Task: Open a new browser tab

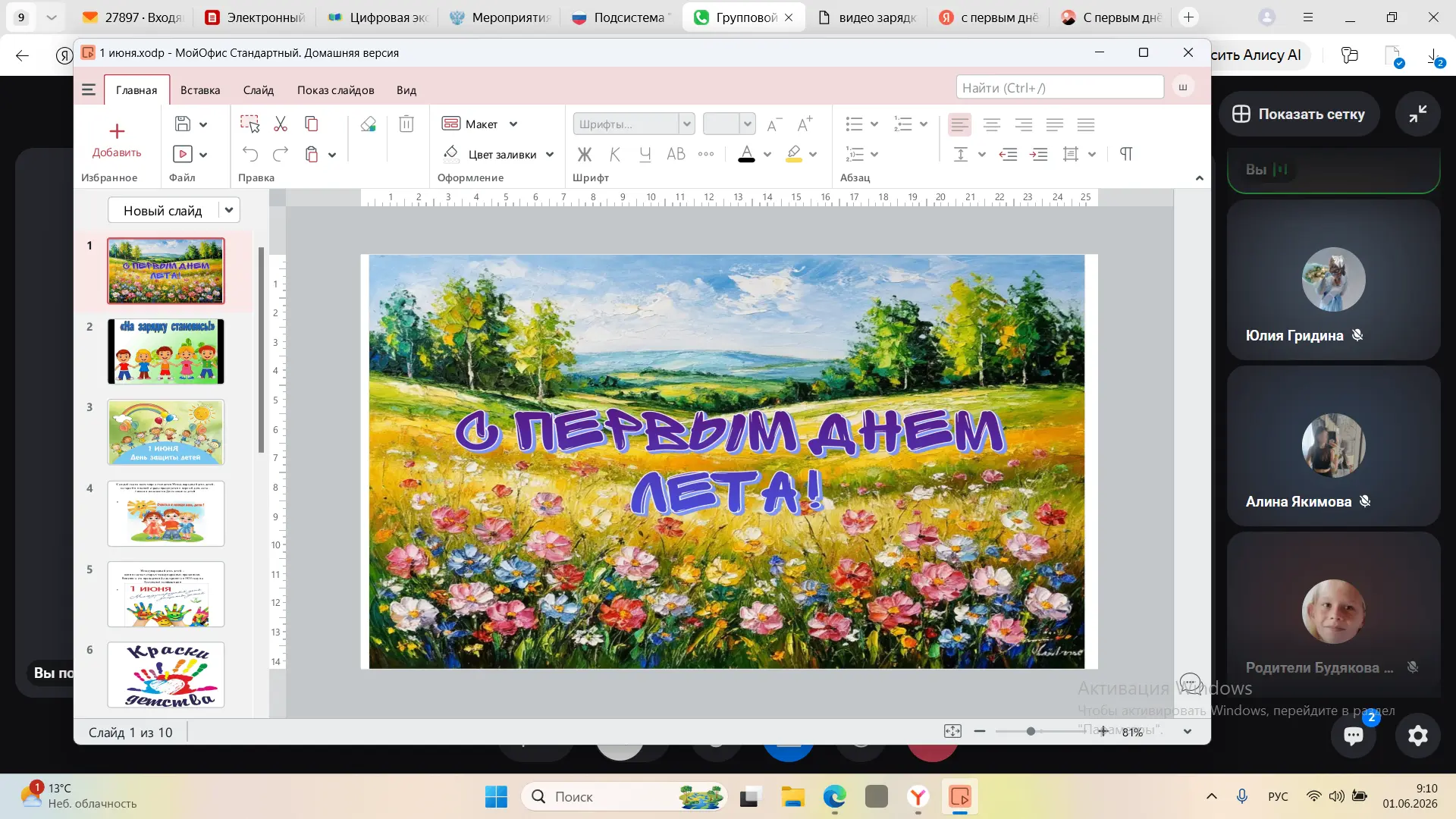Action: click(x=1188, y=17)
